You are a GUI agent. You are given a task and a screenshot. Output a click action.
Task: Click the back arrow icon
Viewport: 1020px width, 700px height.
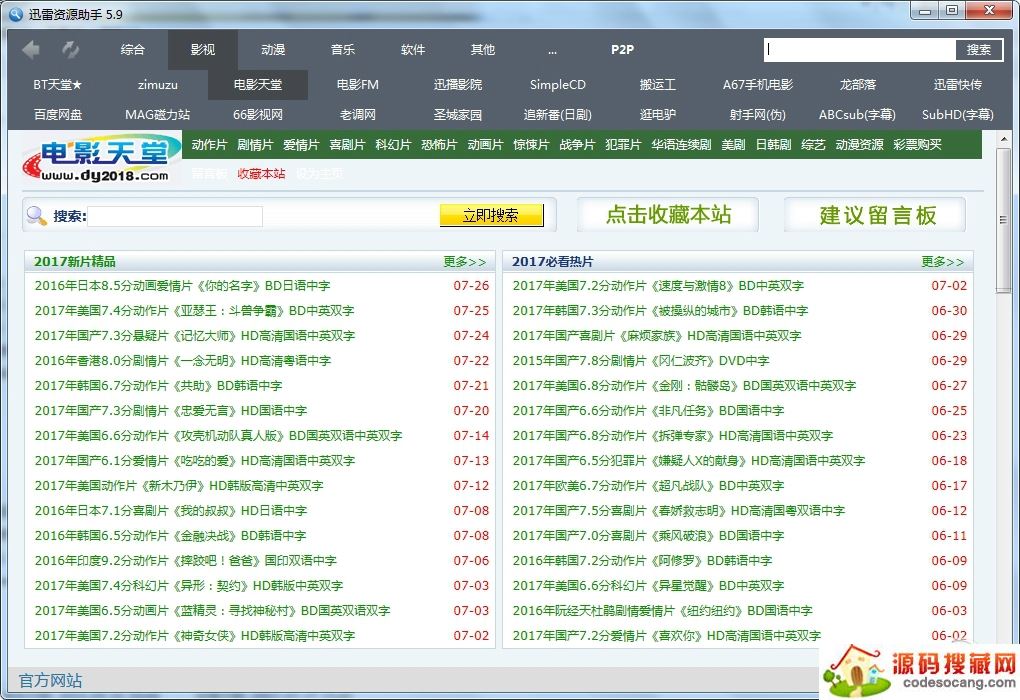click(x=31, y=49)
